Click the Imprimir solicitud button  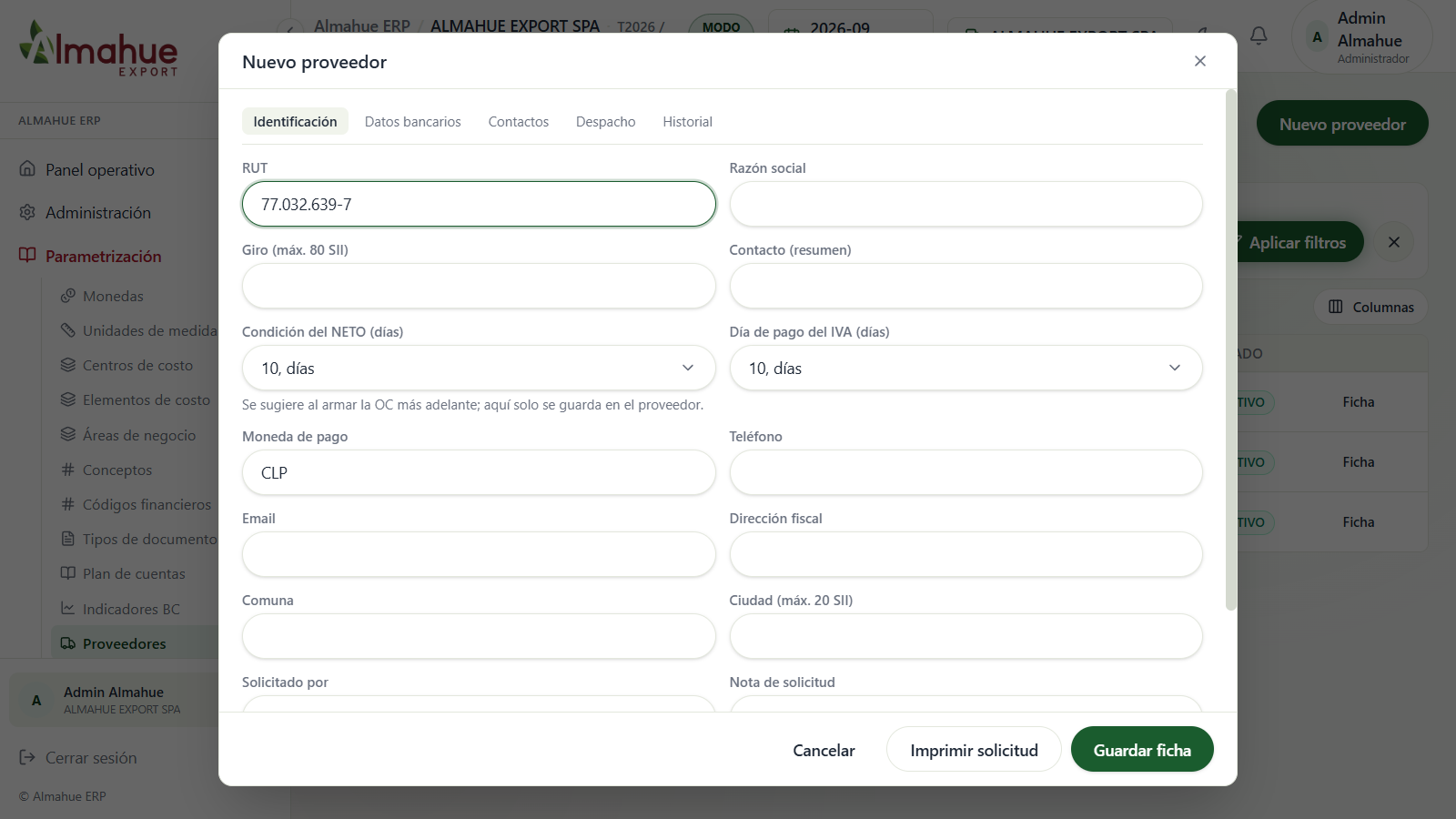pyautogui.click(x=974, y=750)
